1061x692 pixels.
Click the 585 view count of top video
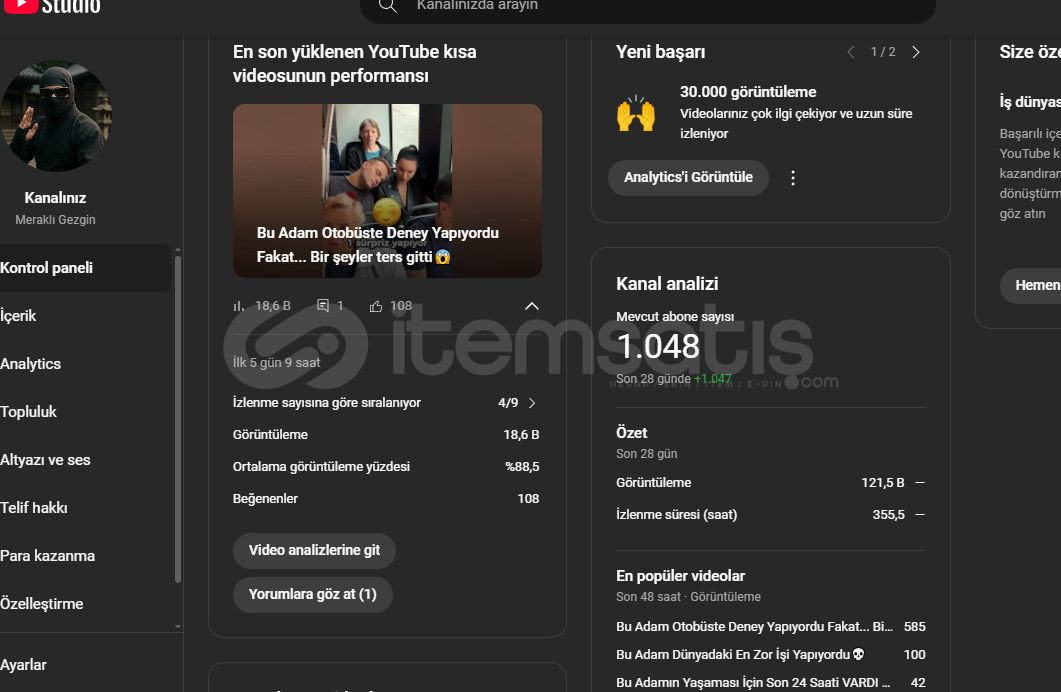[x=914, y=627]
